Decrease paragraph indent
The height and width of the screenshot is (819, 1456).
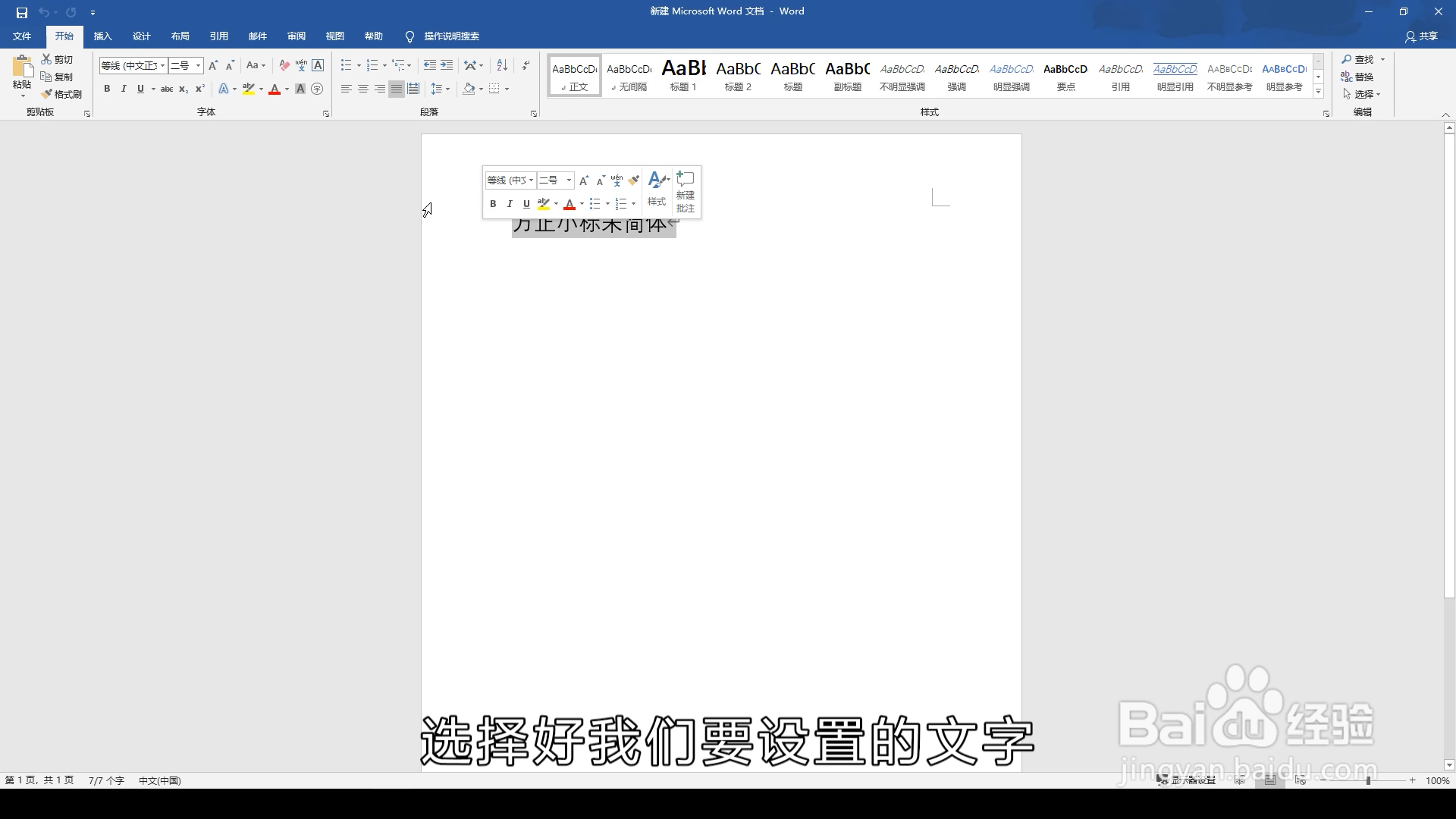(430, 65)
